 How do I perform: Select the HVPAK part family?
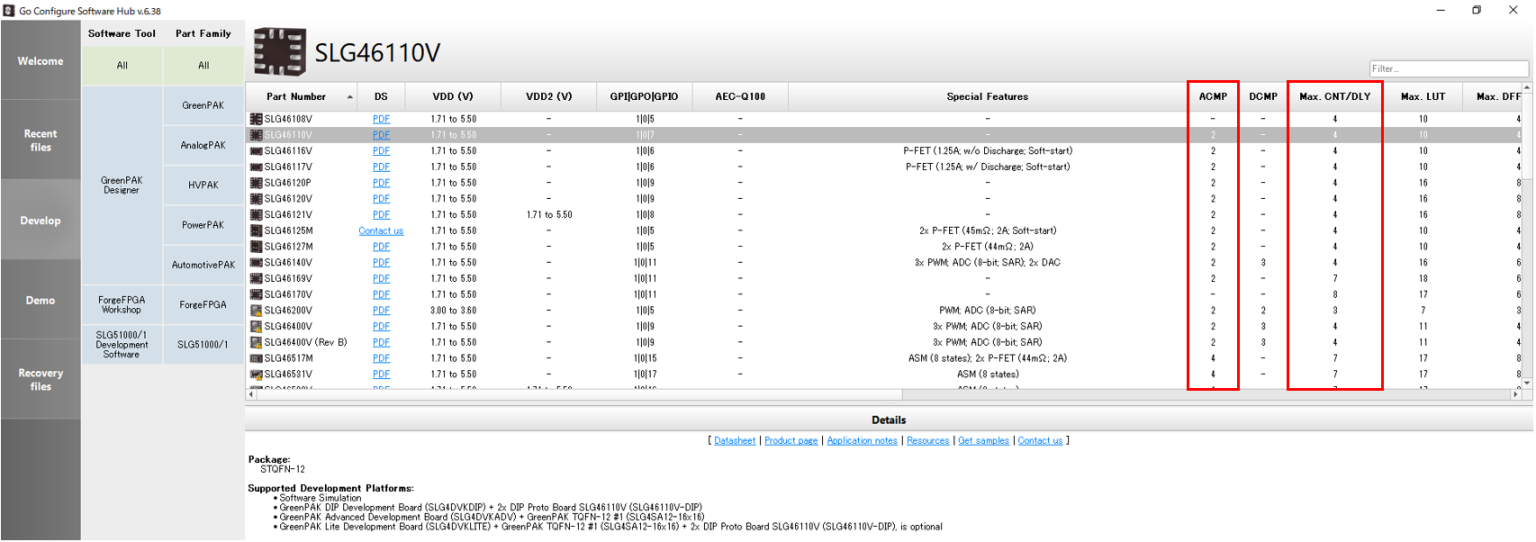(x=203, y=185)
